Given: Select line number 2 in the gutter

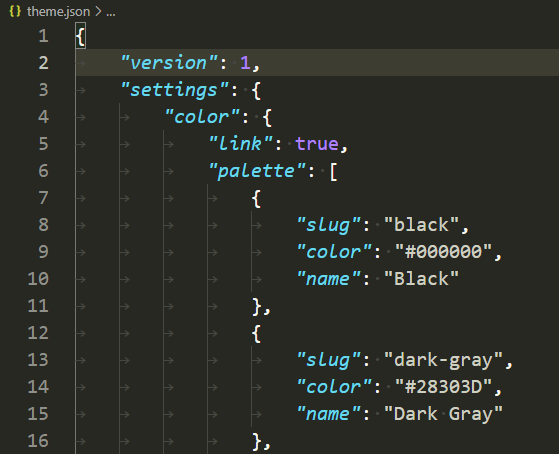Looking at the screenshot, I should click(43, 63).
